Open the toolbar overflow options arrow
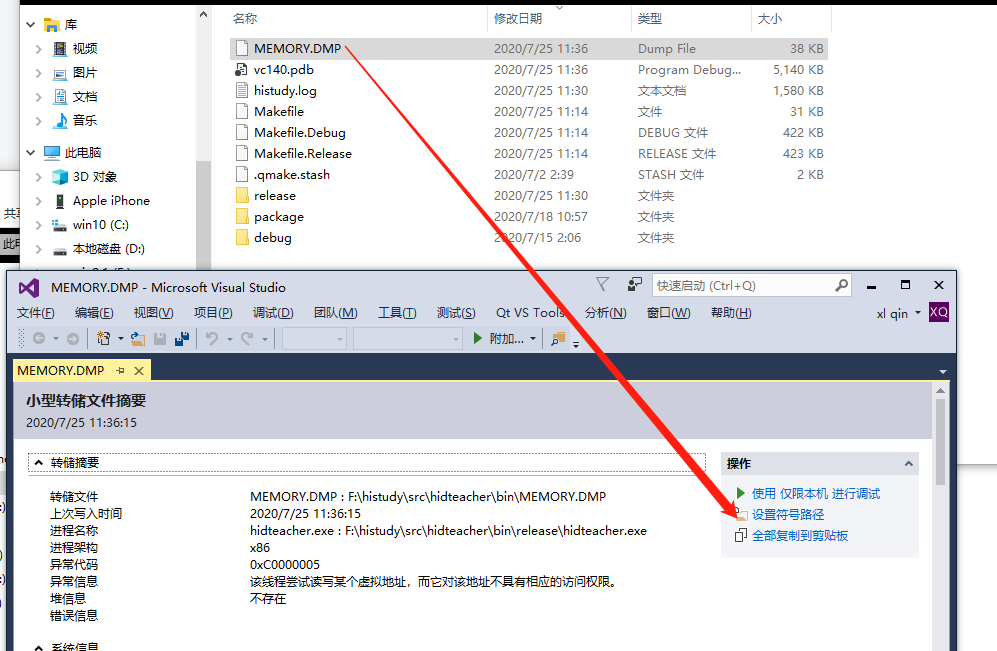 (x=576, y=344)
